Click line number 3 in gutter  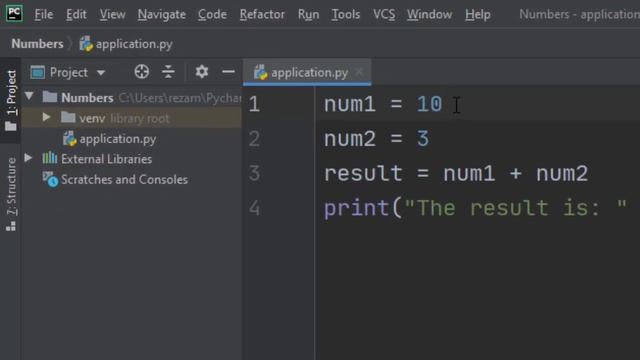254,173
